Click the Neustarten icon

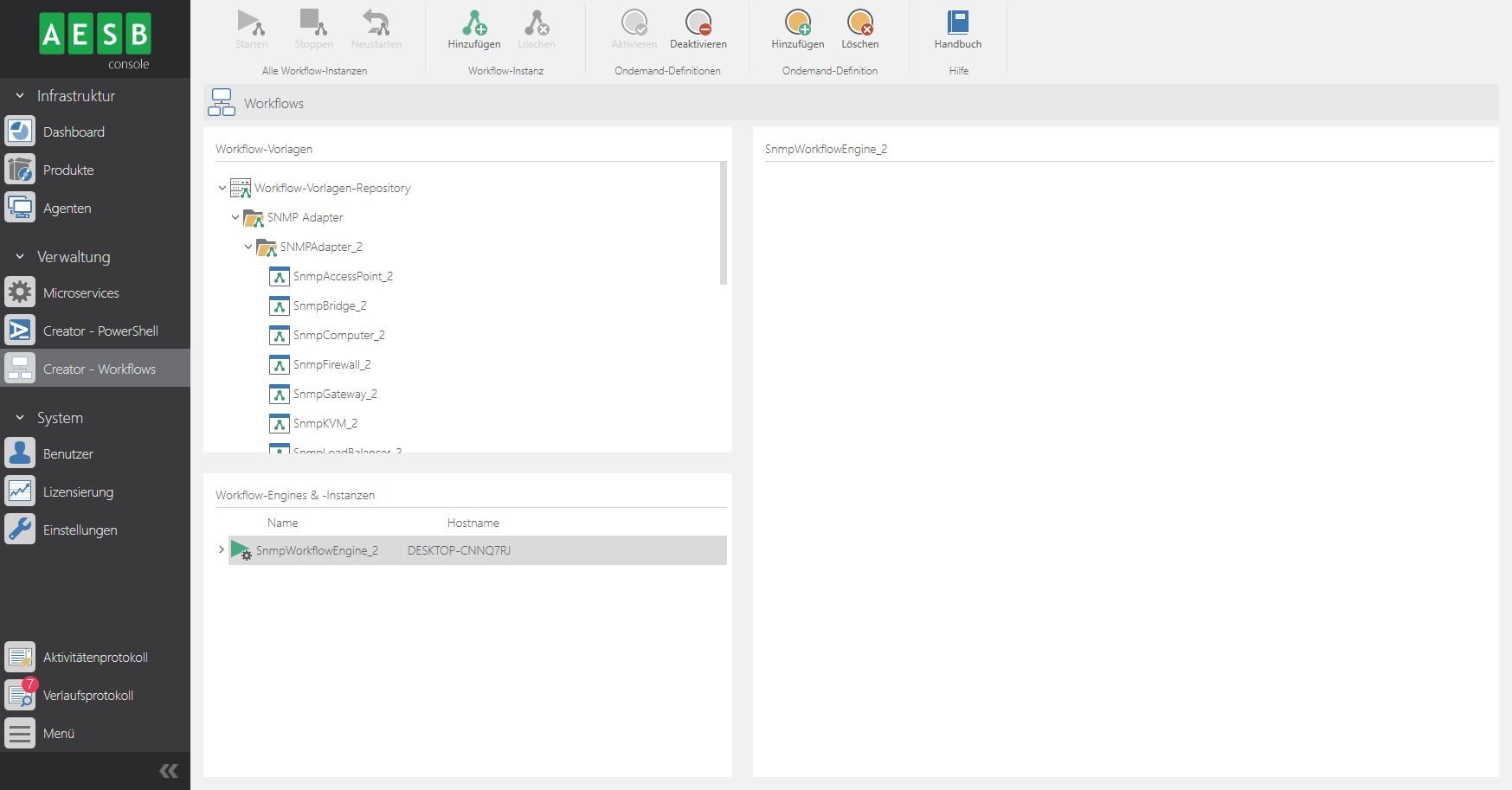click(x=376, y=26)
